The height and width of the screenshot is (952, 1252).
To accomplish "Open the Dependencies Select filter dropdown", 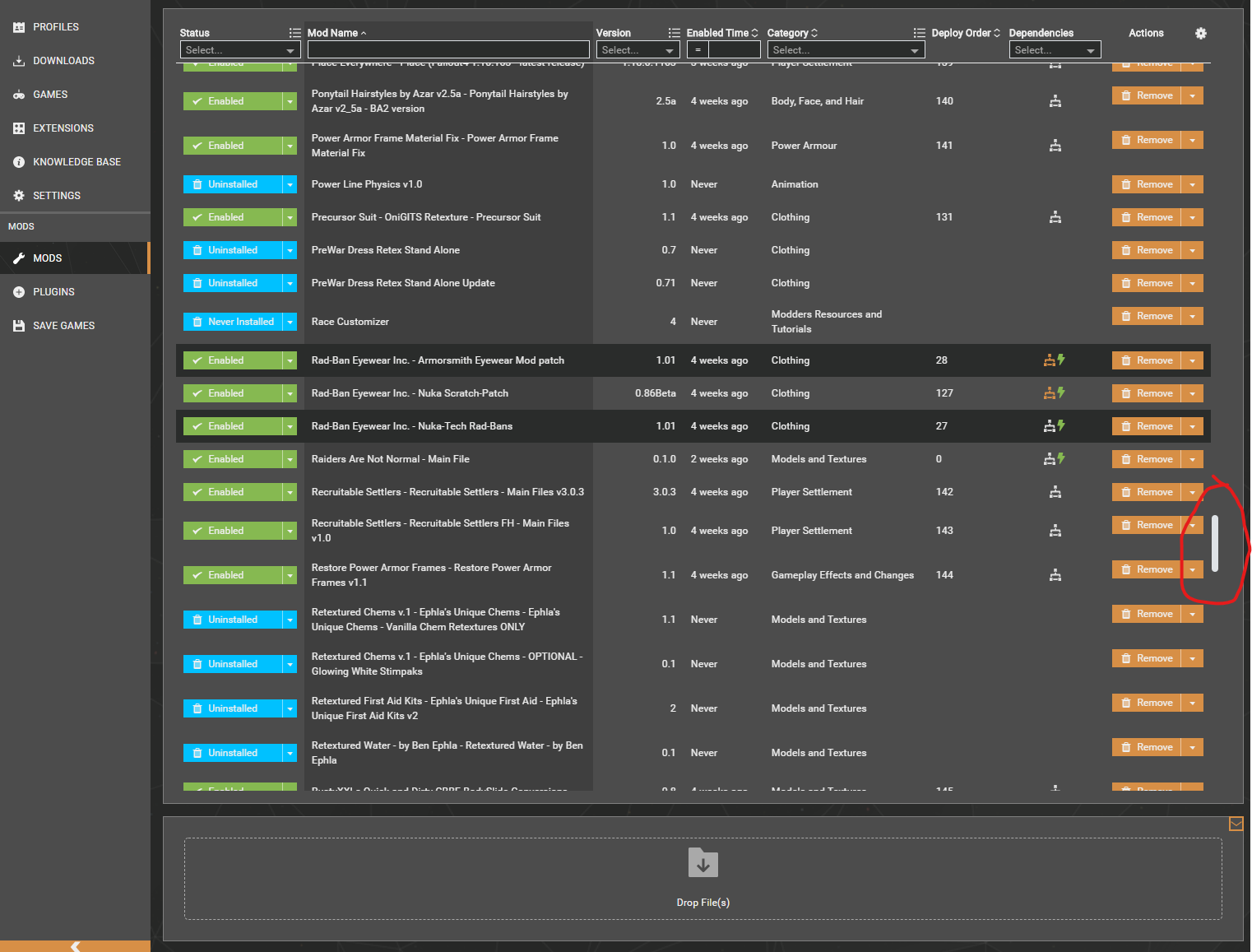I will tap(1055, 49).
